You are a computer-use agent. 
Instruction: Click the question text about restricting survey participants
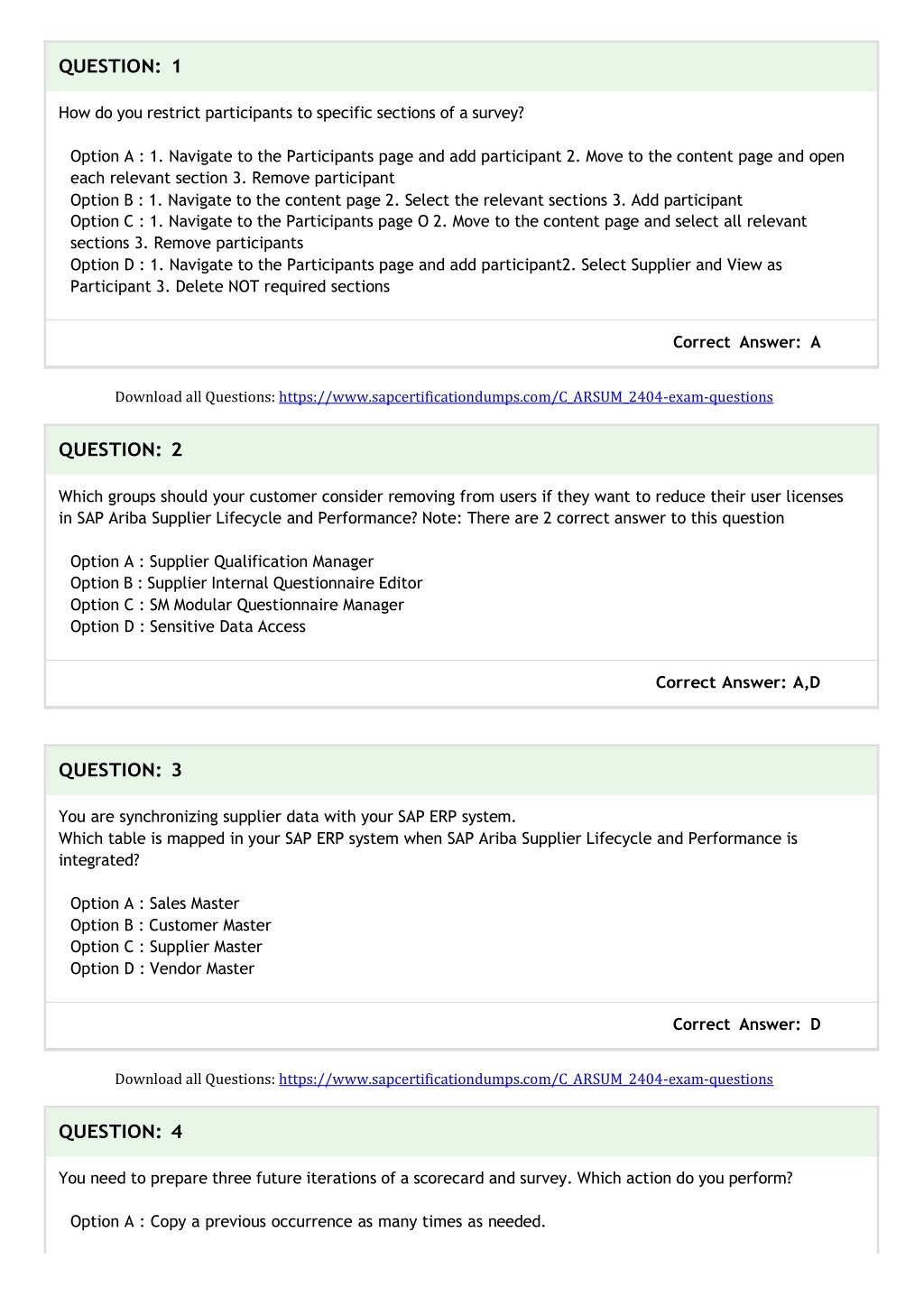(x=291, y=113)
